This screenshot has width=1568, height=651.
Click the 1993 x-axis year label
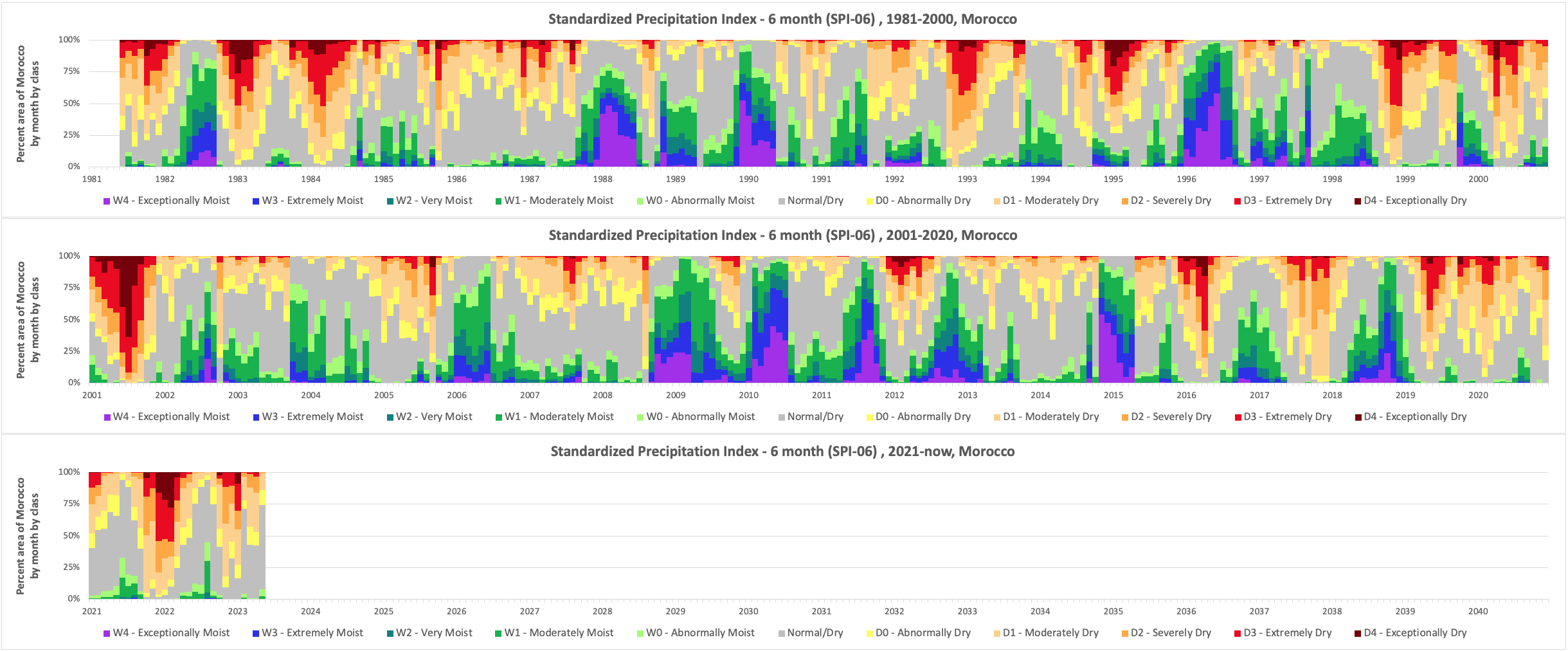[968, 179]
